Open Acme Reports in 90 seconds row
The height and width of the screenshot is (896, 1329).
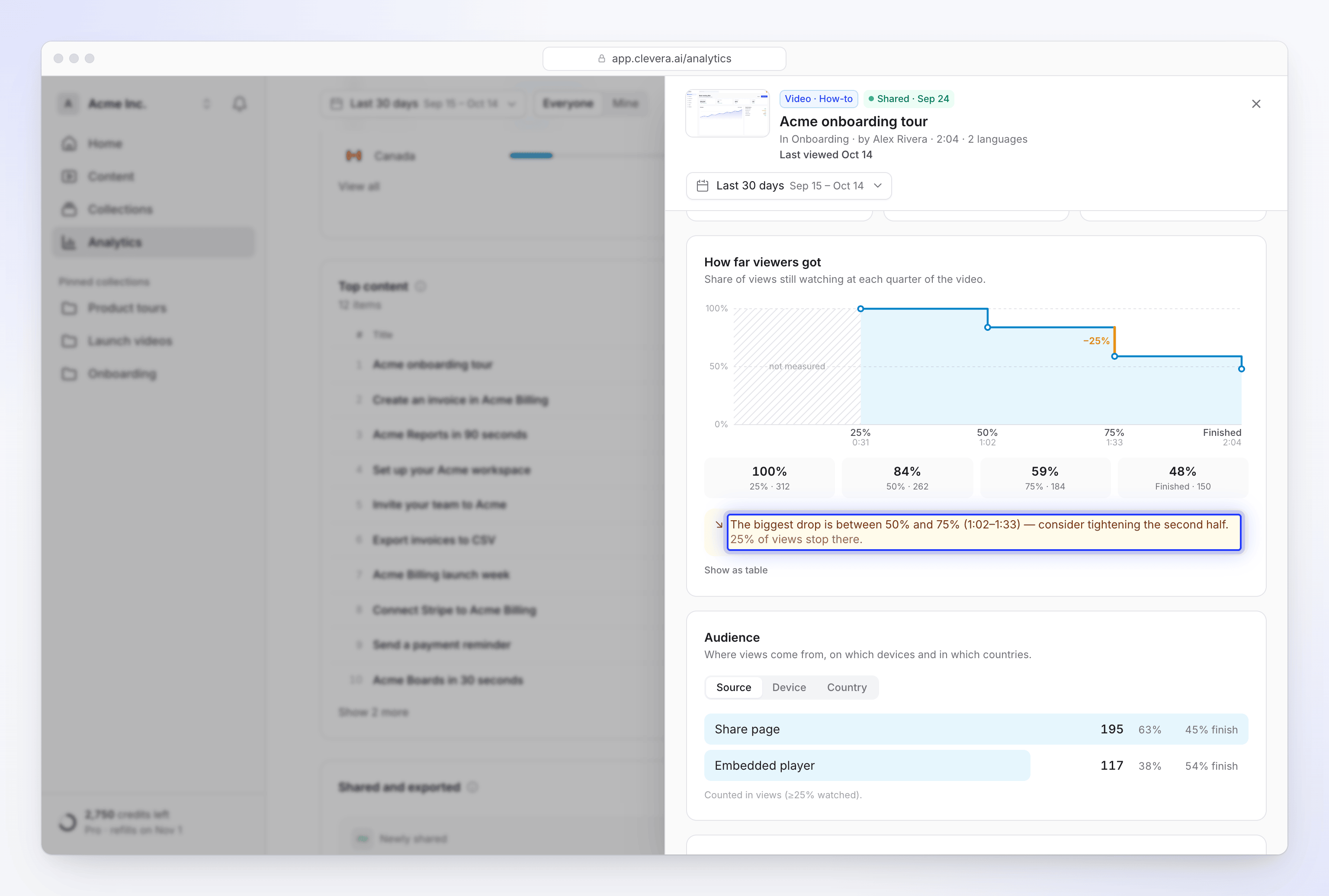click(x=449, y=435)
